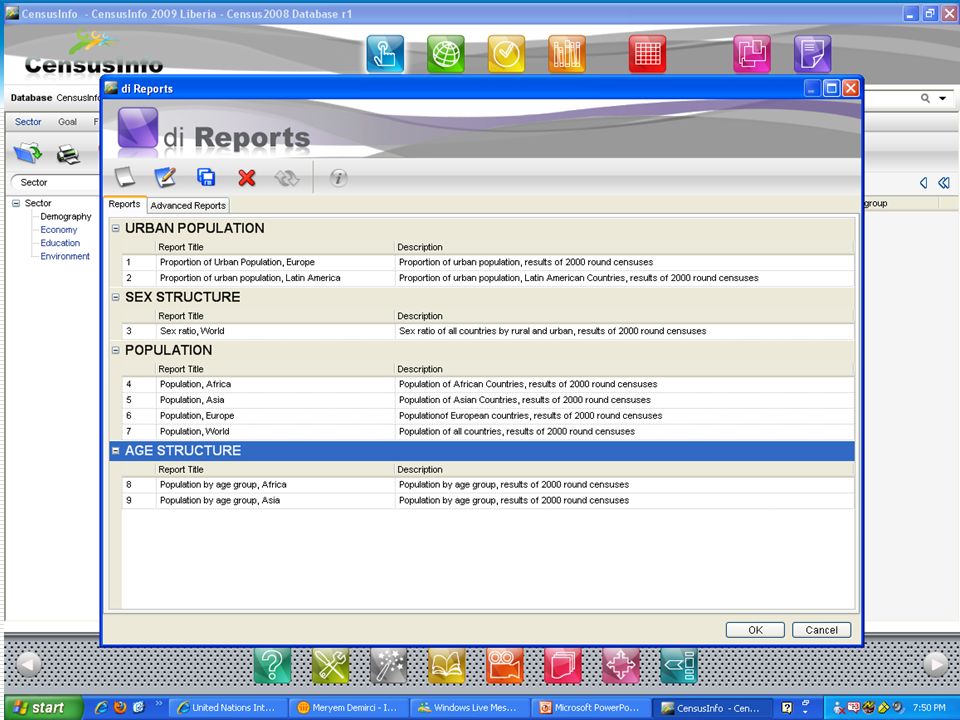
Task: Open the red table grid icon
Action: point(647,54)
